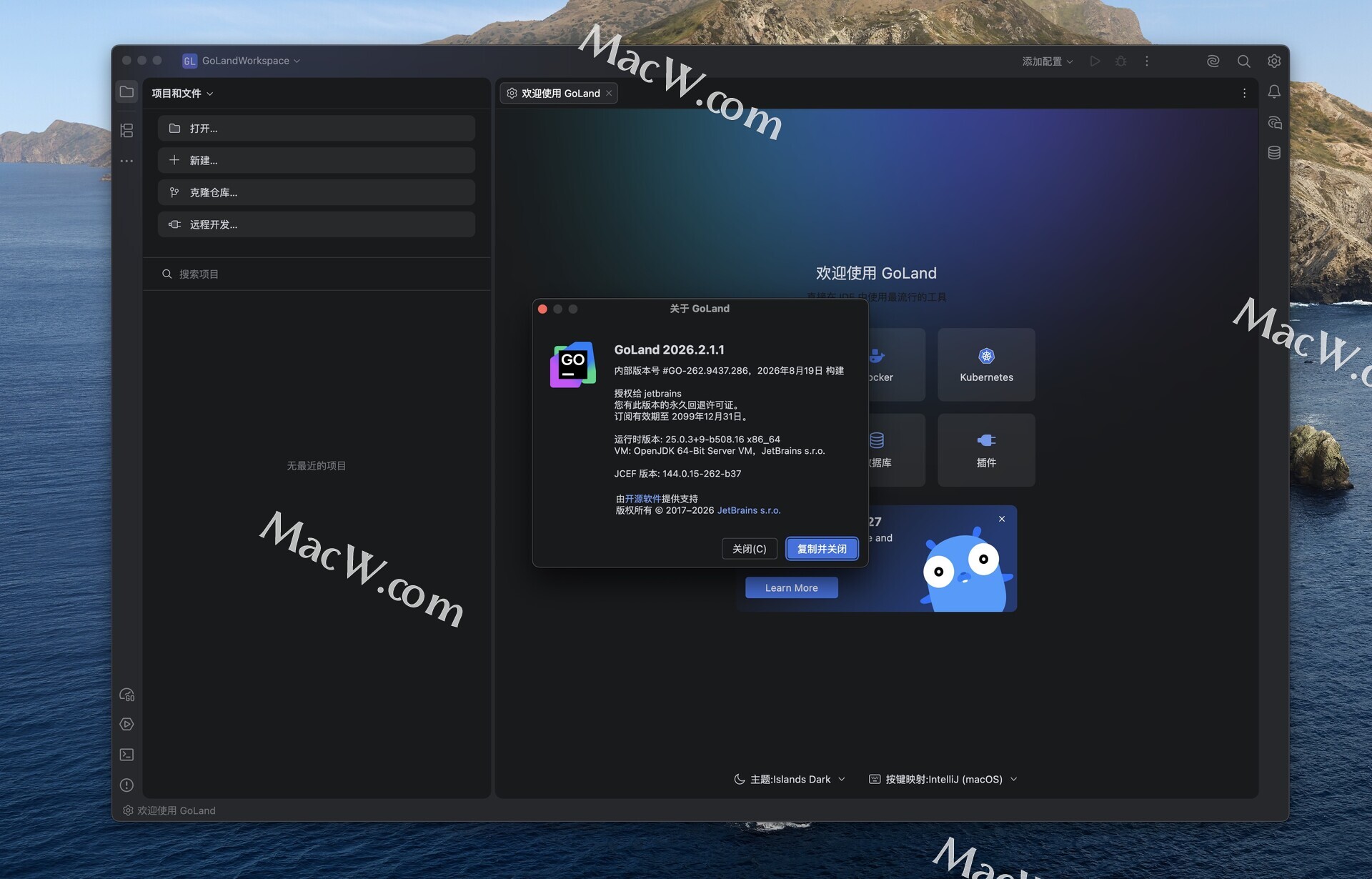
Task: Open the Terminal tool window
Action: tap(126, 755)
